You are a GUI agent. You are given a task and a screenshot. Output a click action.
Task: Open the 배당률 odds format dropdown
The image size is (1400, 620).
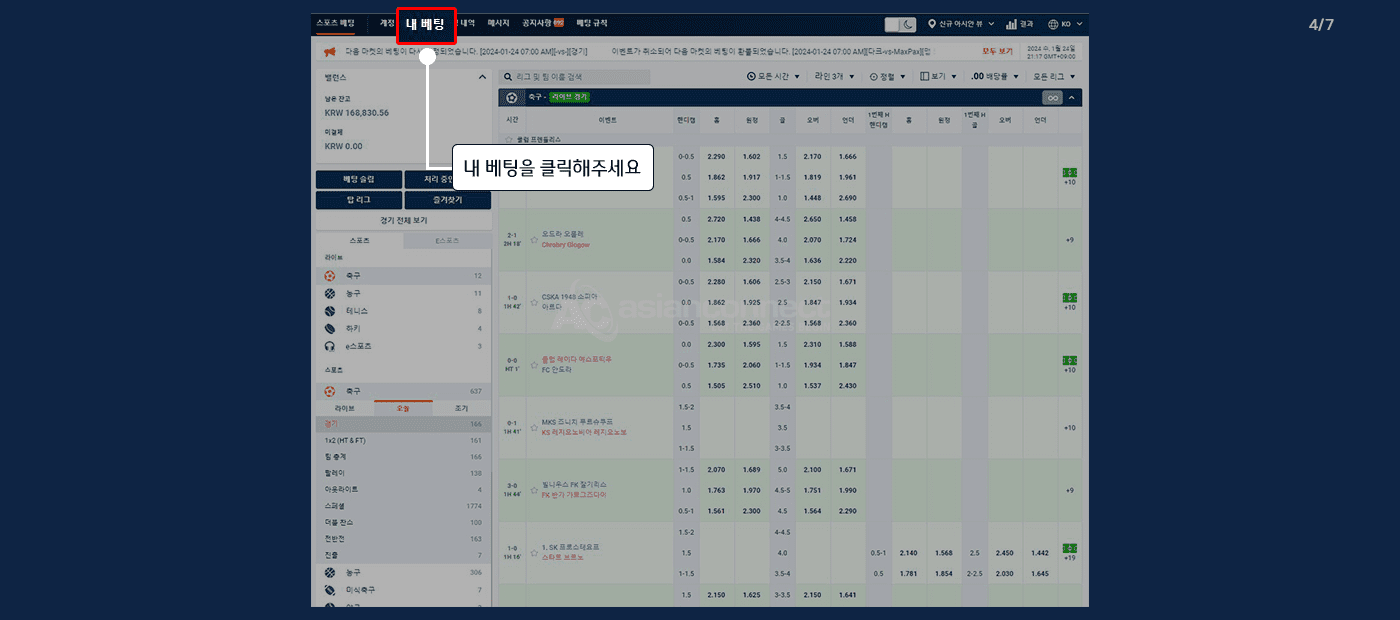coord(995,76)
